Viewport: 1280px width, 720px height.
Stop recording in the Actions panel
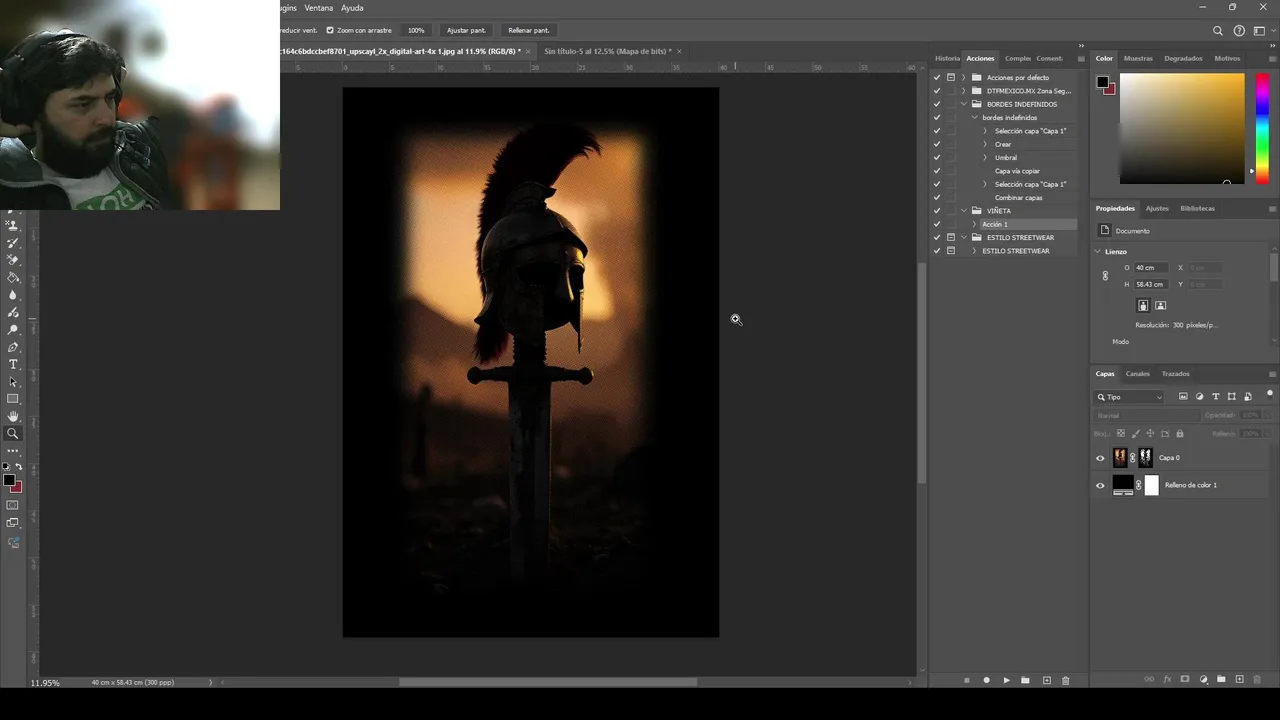[967, 680]
